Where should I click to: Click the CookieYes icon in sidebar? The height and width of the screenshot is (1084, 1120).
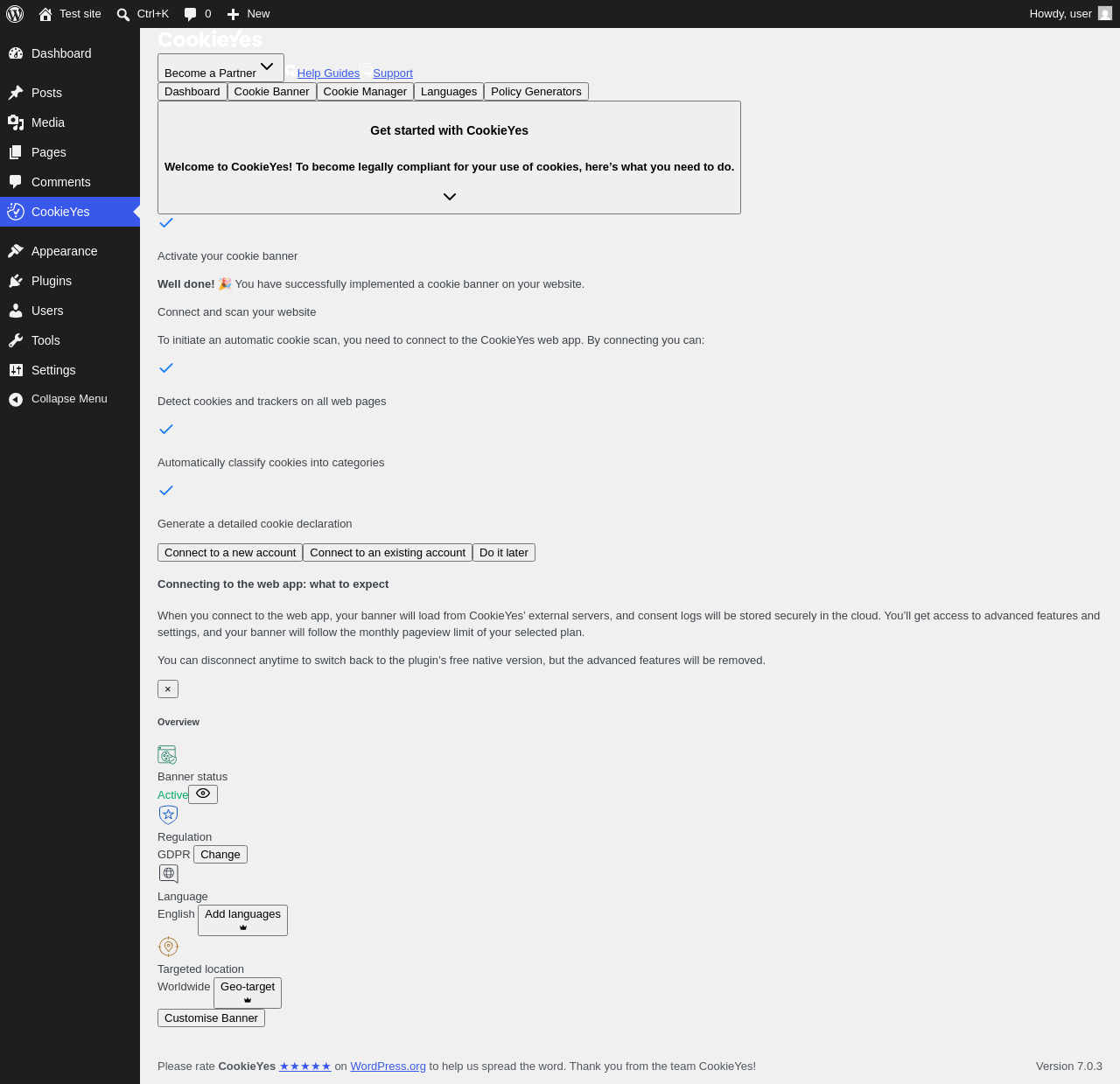[x=16, y=212]
